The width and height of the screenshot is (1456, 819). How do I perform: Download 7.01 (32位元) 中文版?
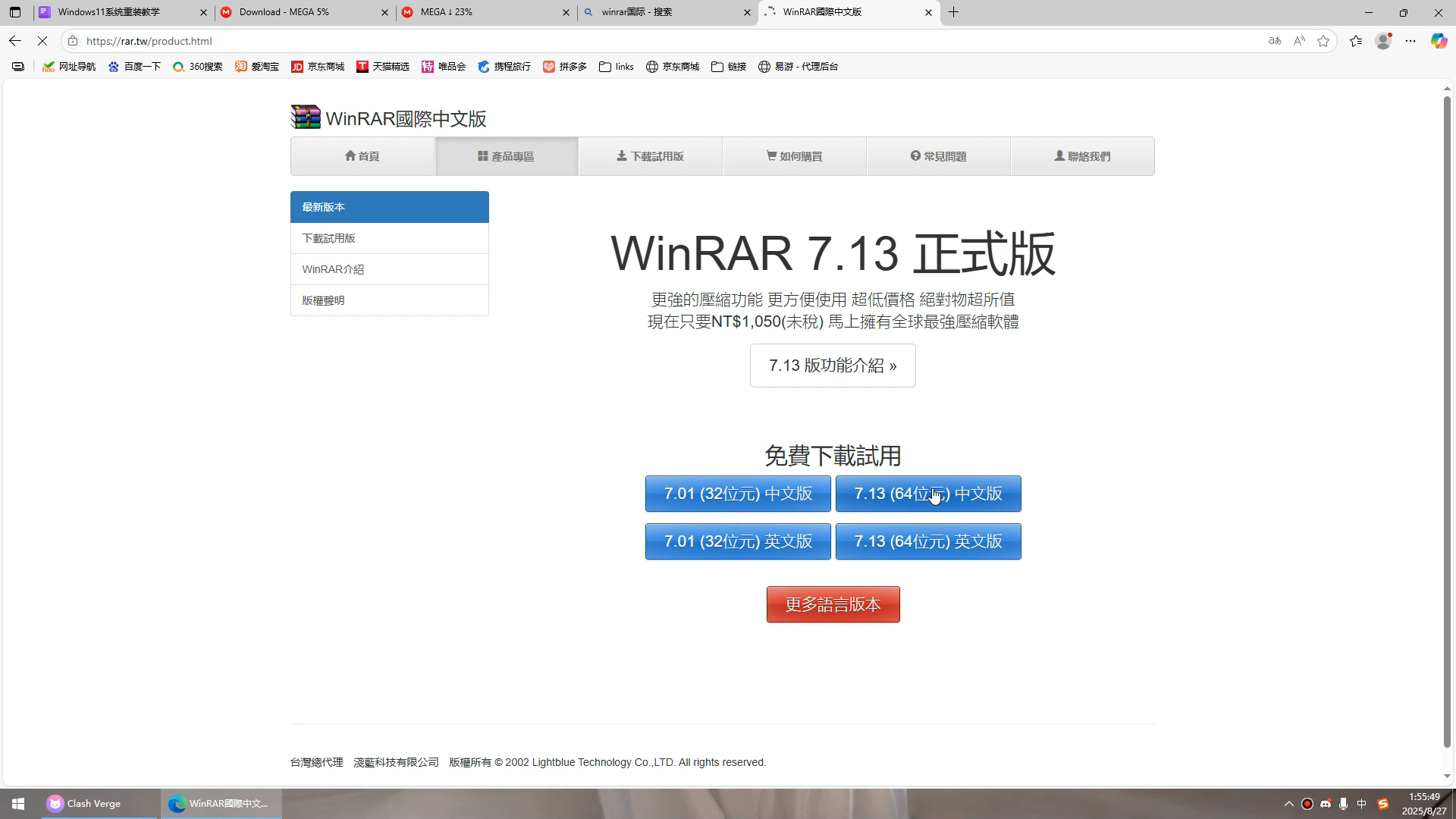[x=738, y=494]
